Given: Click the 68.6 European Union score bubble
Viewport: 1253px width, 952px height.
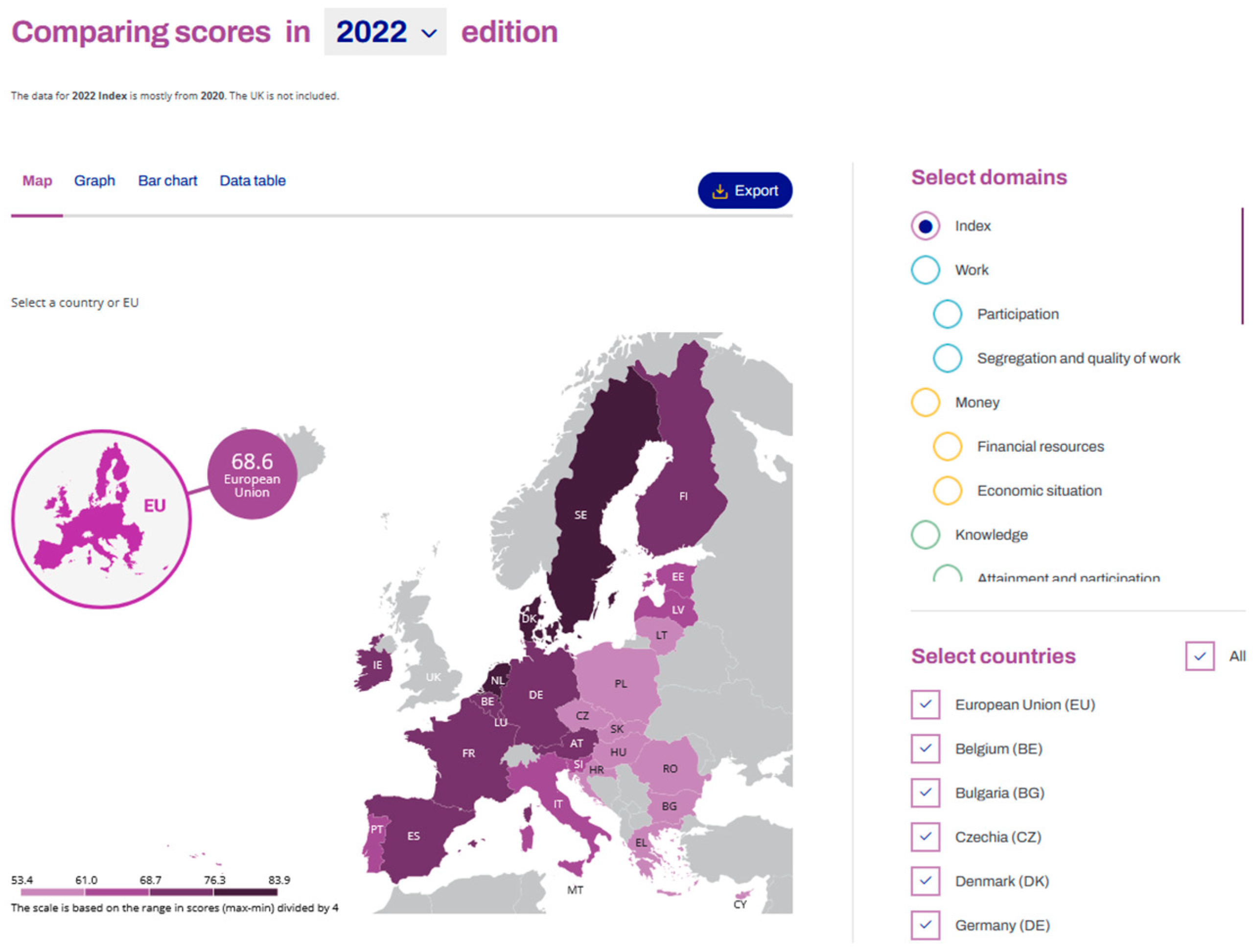Looking at the screenshot, I should [x=252, y=475].
